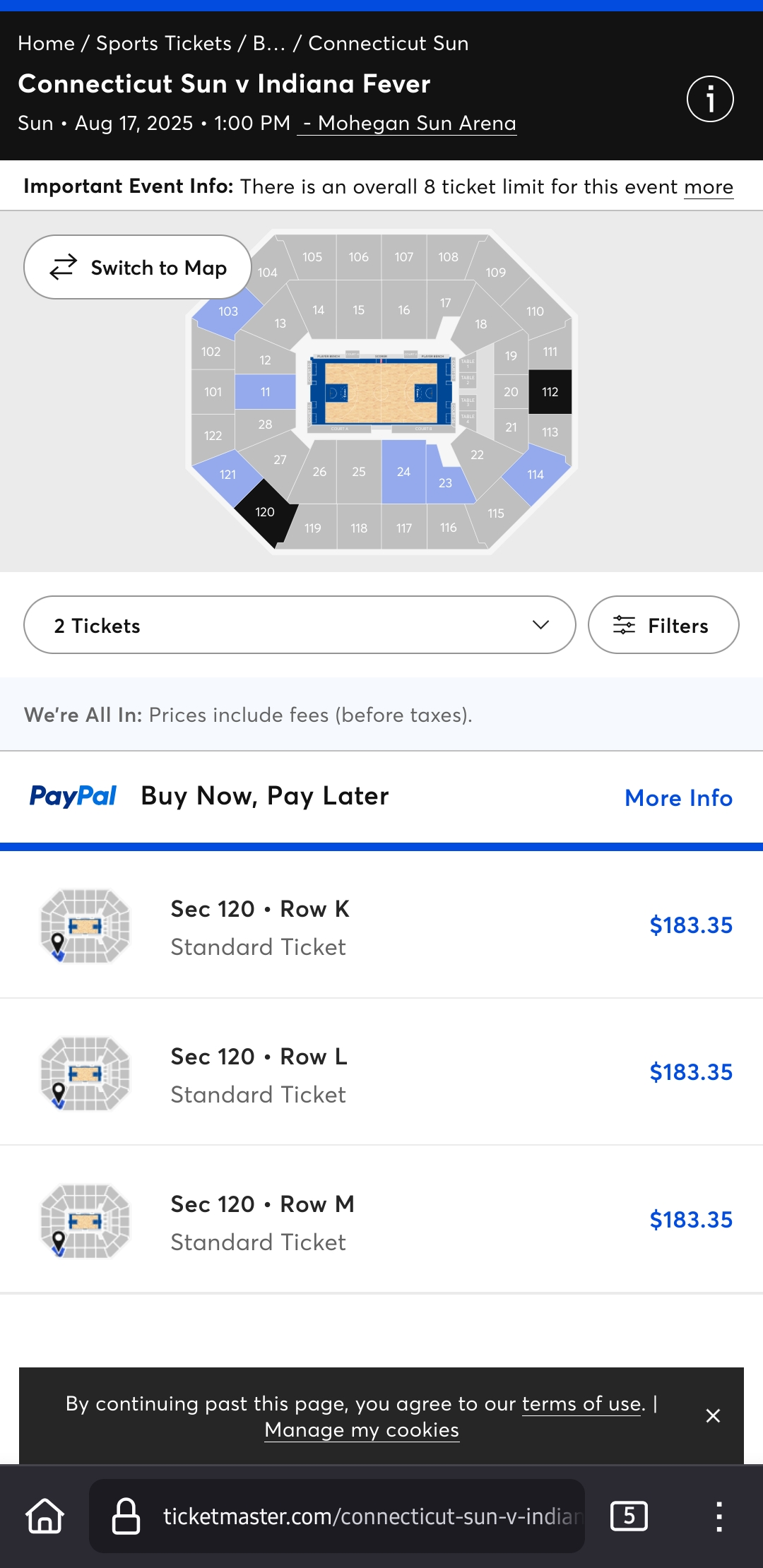Image resolution: width=763 pixels, height=1568 pixels.
Task: Open PayPal More Info link
Action: (679, 797)
